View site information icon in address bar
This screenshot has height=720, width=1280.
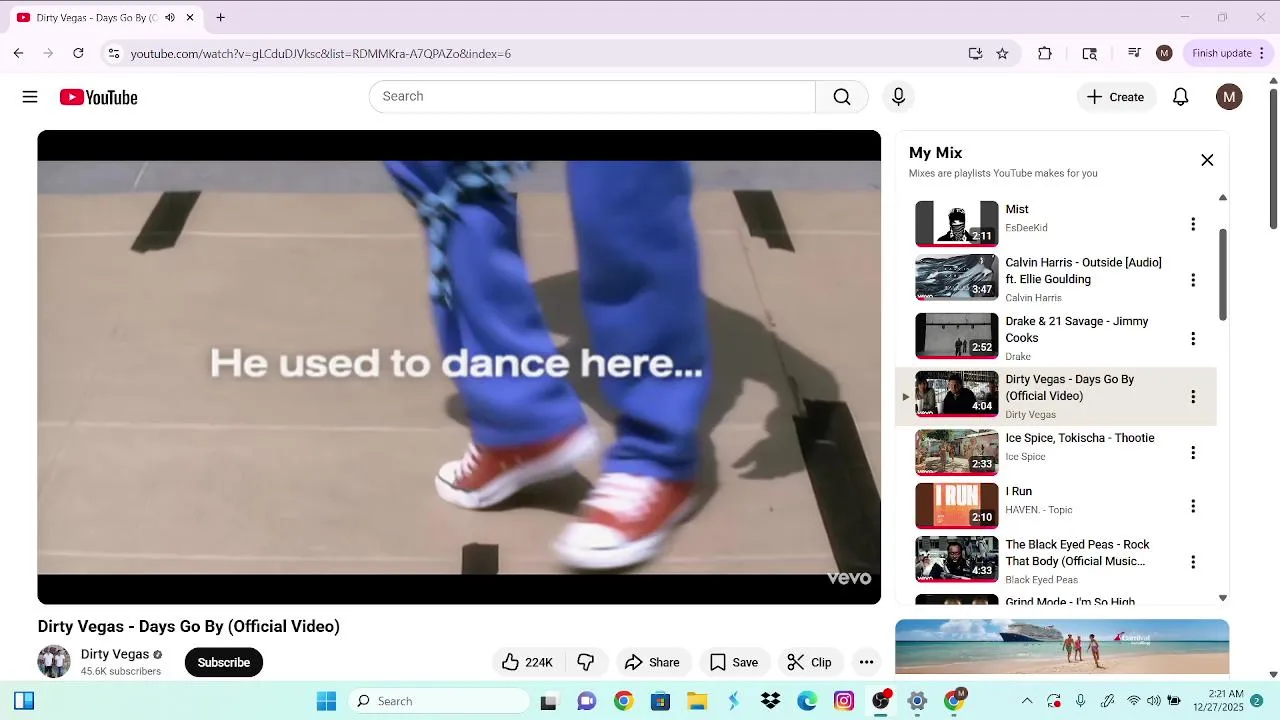point(114,53)
